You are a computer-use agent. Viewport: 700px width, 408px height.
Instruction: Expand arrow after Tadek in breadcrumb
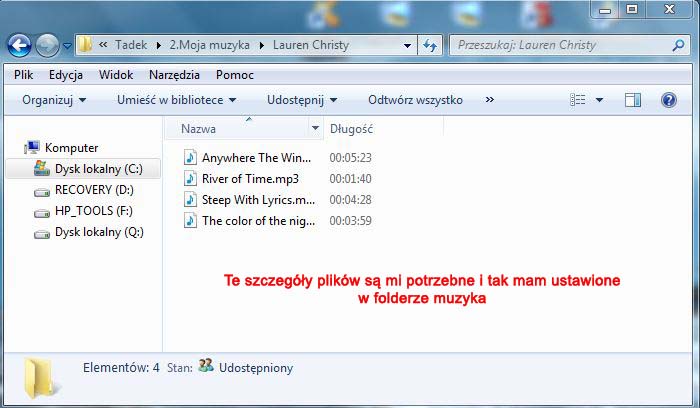[158, 46]
